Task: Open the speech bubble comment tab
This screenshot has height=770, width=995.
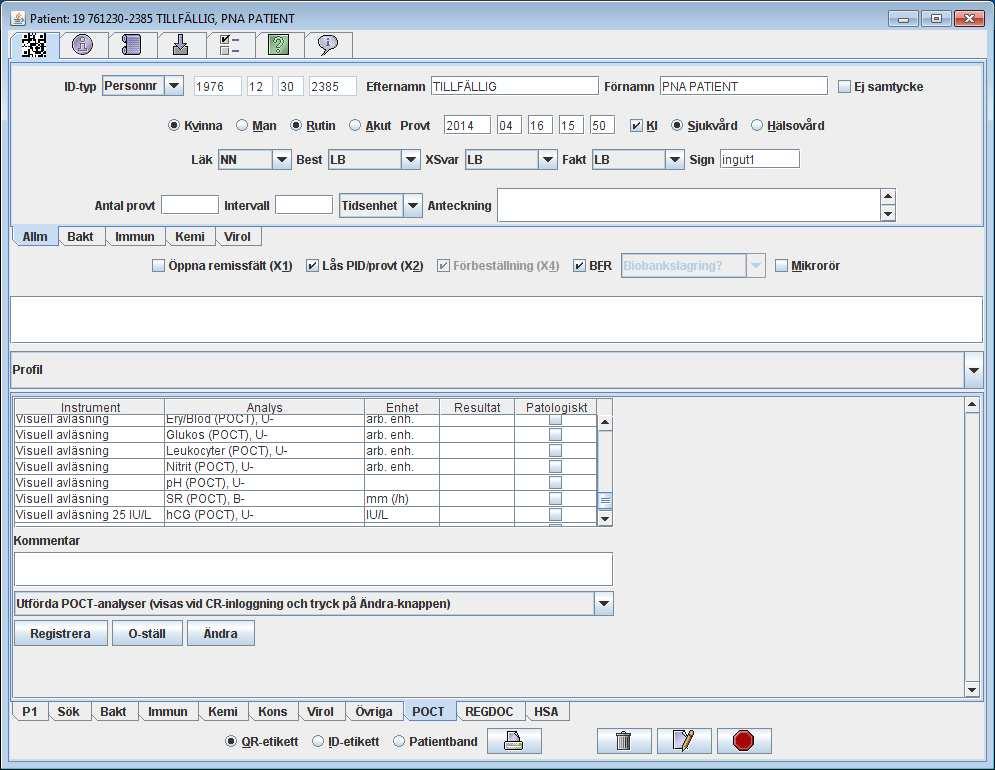Action: [327, 45]
